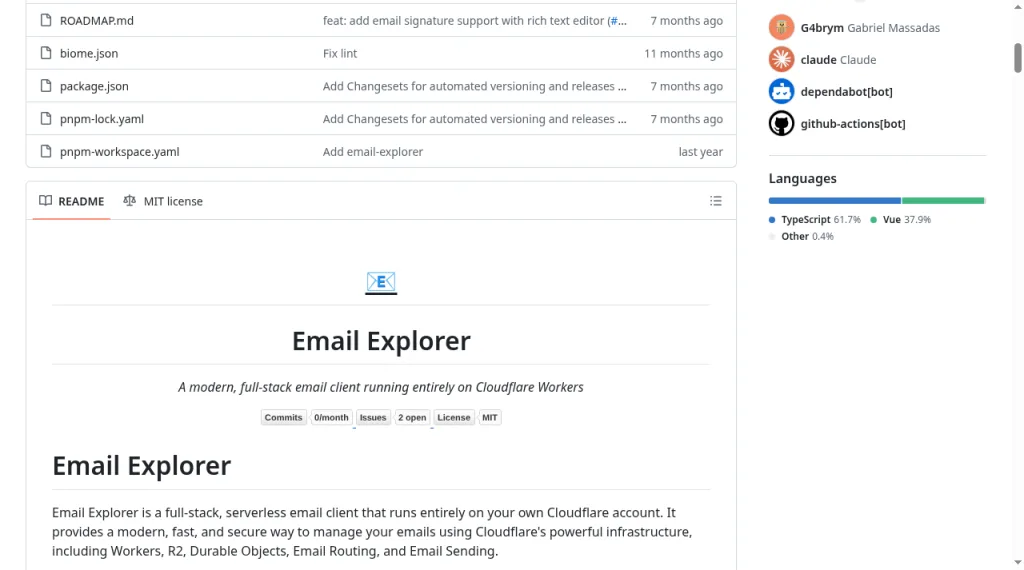1024x570 pixels.
Task: Open the pnpm-lock.yaml file
Action: [x=102, y=118]
